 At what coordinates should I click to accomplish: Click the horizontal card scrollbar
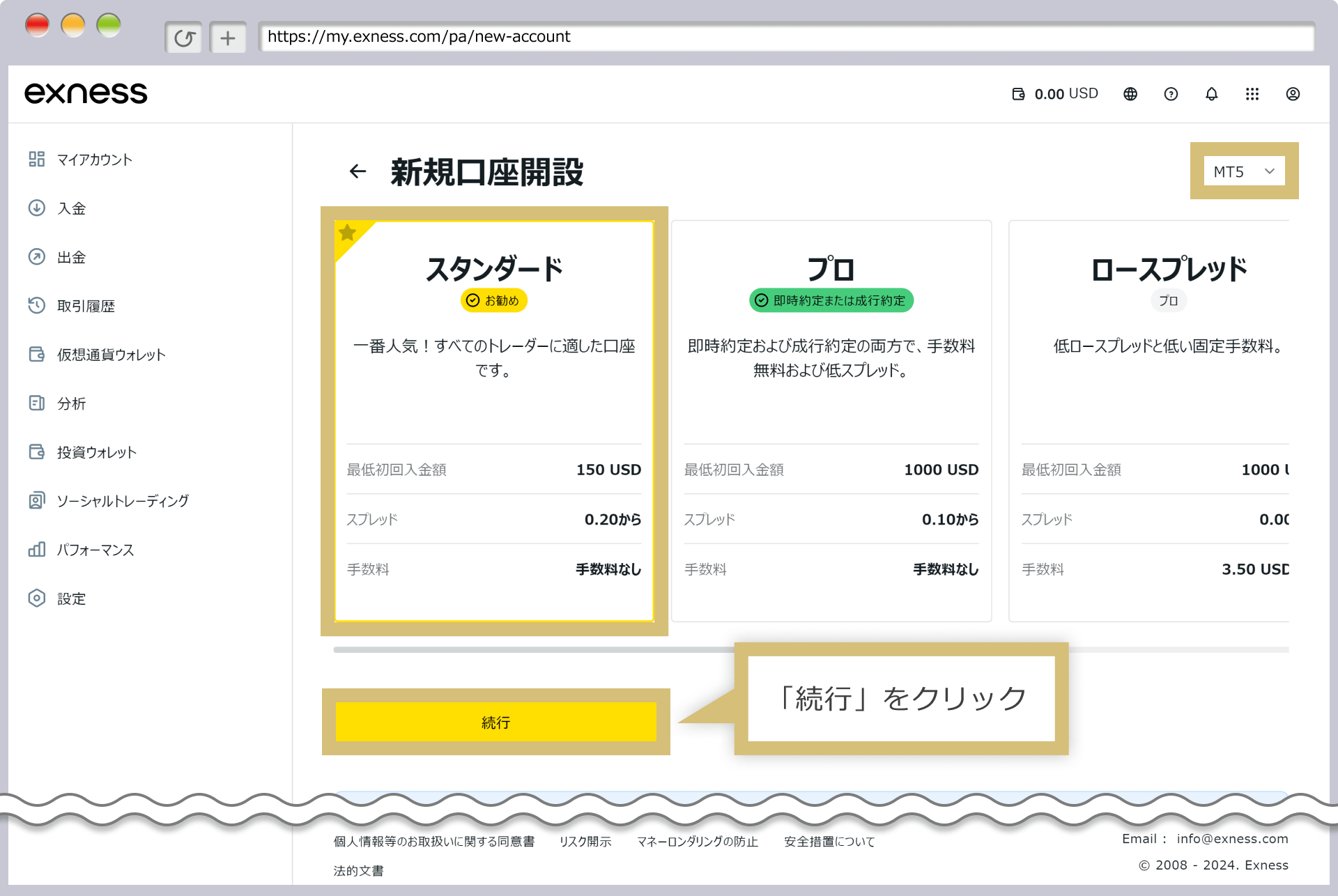point(811,649)
